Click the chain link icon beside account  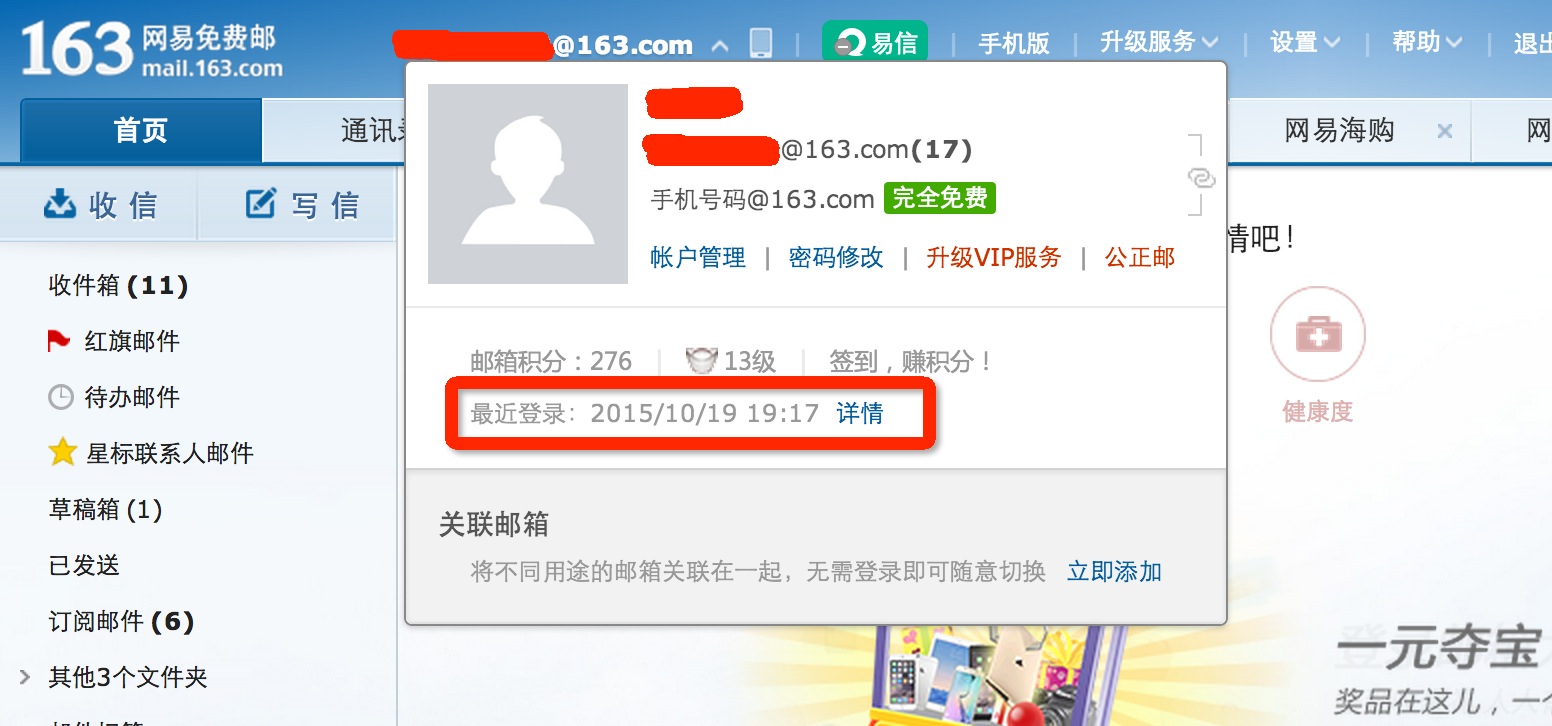tap(1200, 177)
